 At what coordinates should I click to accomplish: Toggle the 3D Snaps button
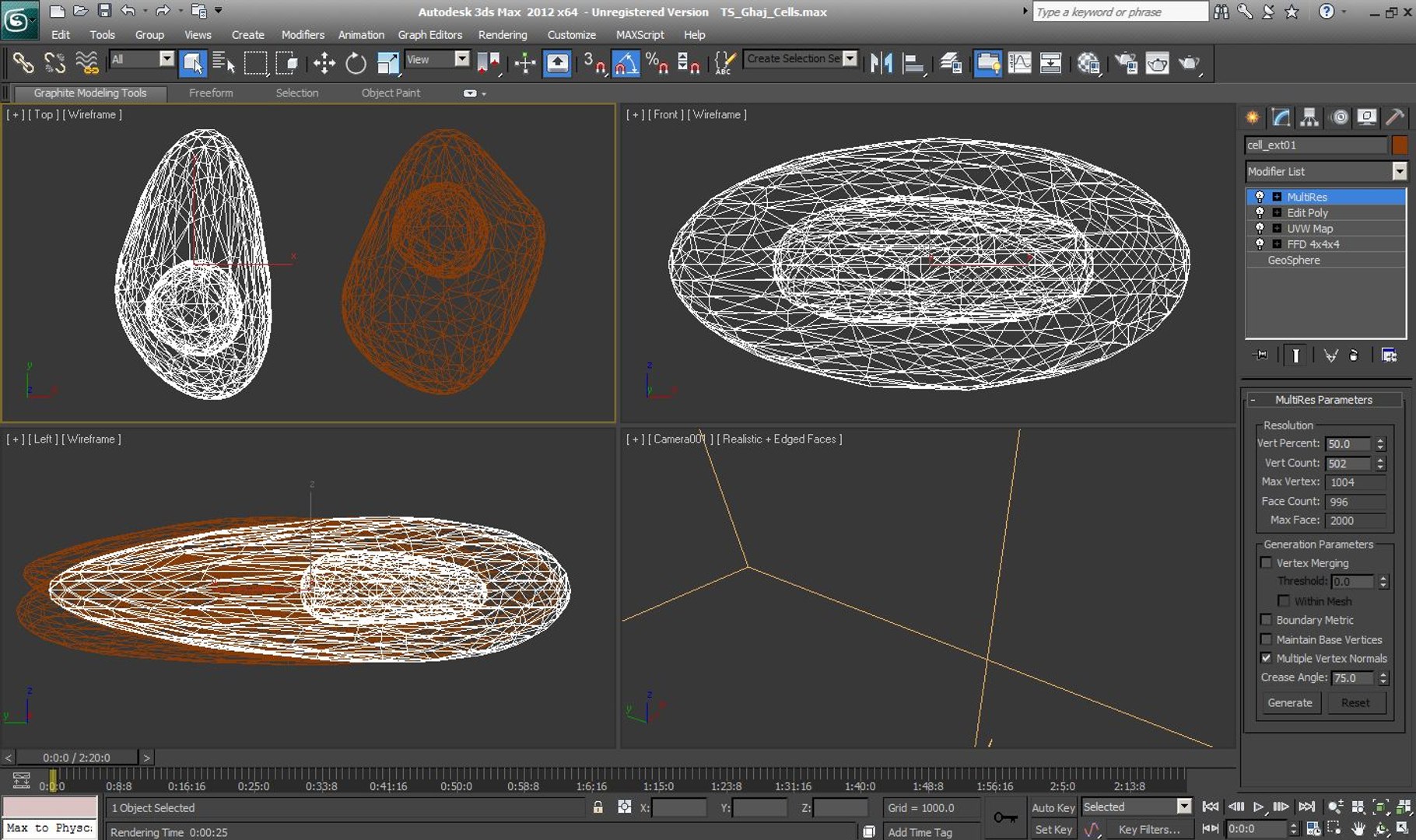pos(594,63)
